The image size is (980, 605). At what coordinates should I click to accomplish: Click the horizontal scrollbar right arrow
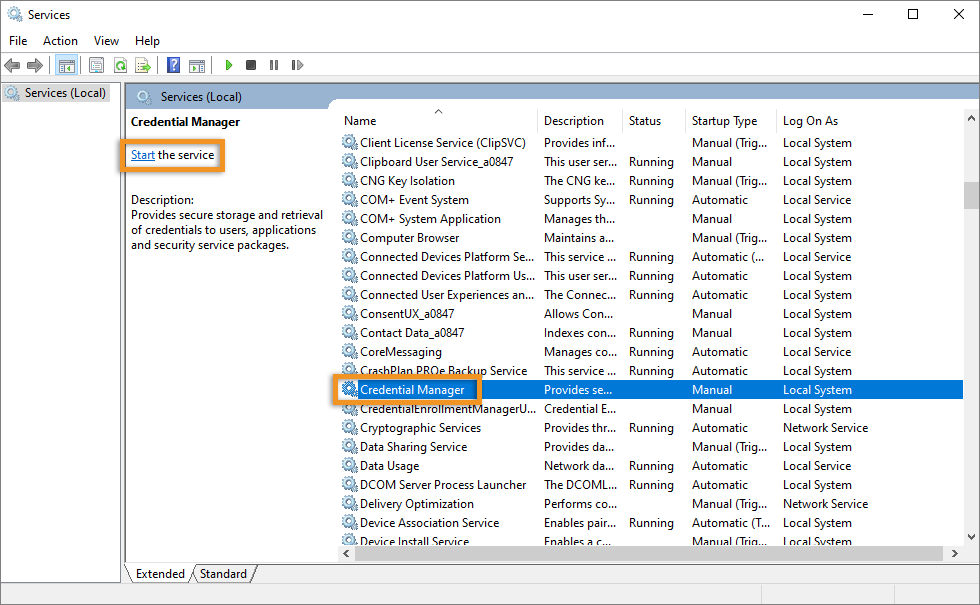[x=951, y=553]
